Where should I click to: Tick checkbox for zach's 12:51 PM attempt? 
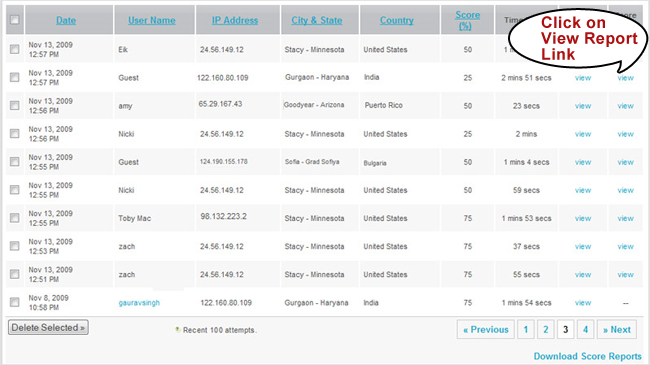[15, 274]
